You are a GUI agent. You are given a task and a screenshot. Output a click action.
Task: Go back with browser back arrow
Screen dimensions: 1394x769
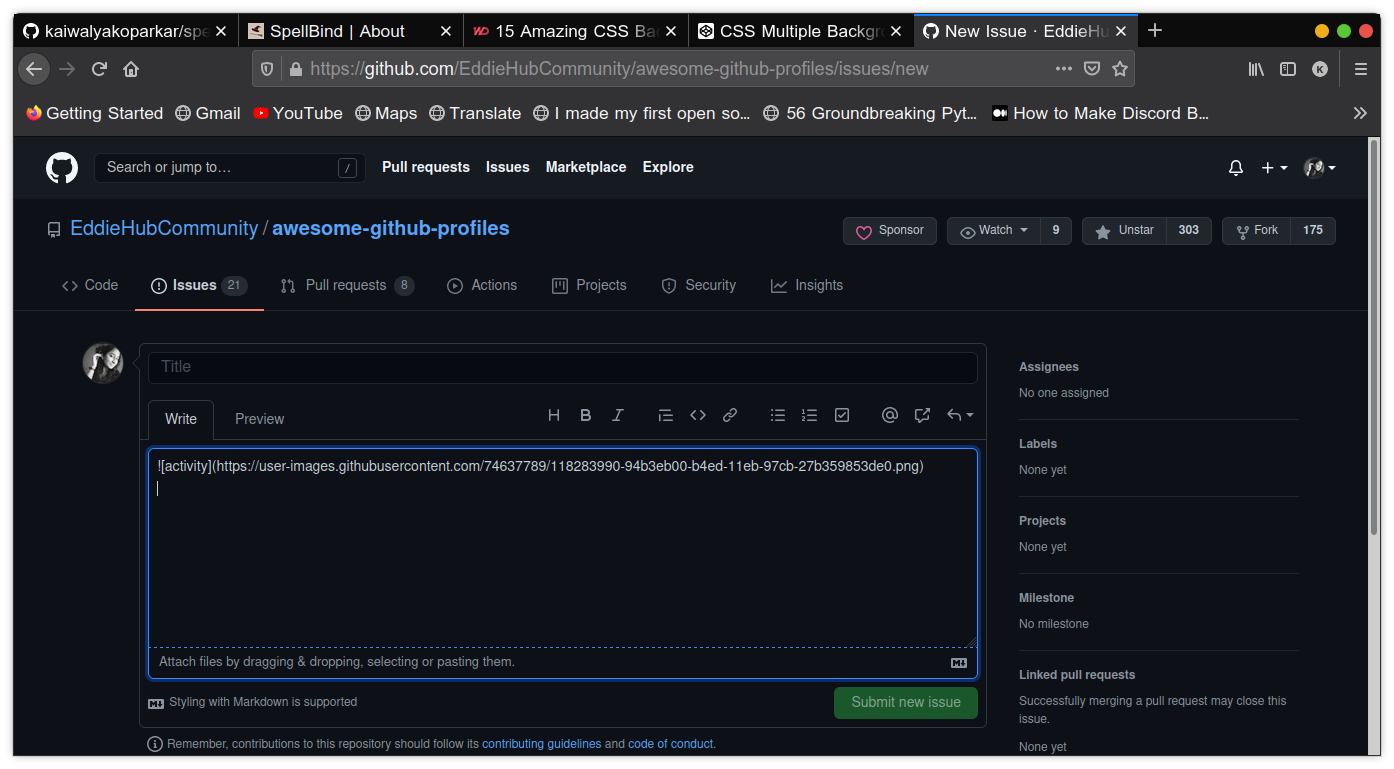pyautogui.click(x=34, y=69)
